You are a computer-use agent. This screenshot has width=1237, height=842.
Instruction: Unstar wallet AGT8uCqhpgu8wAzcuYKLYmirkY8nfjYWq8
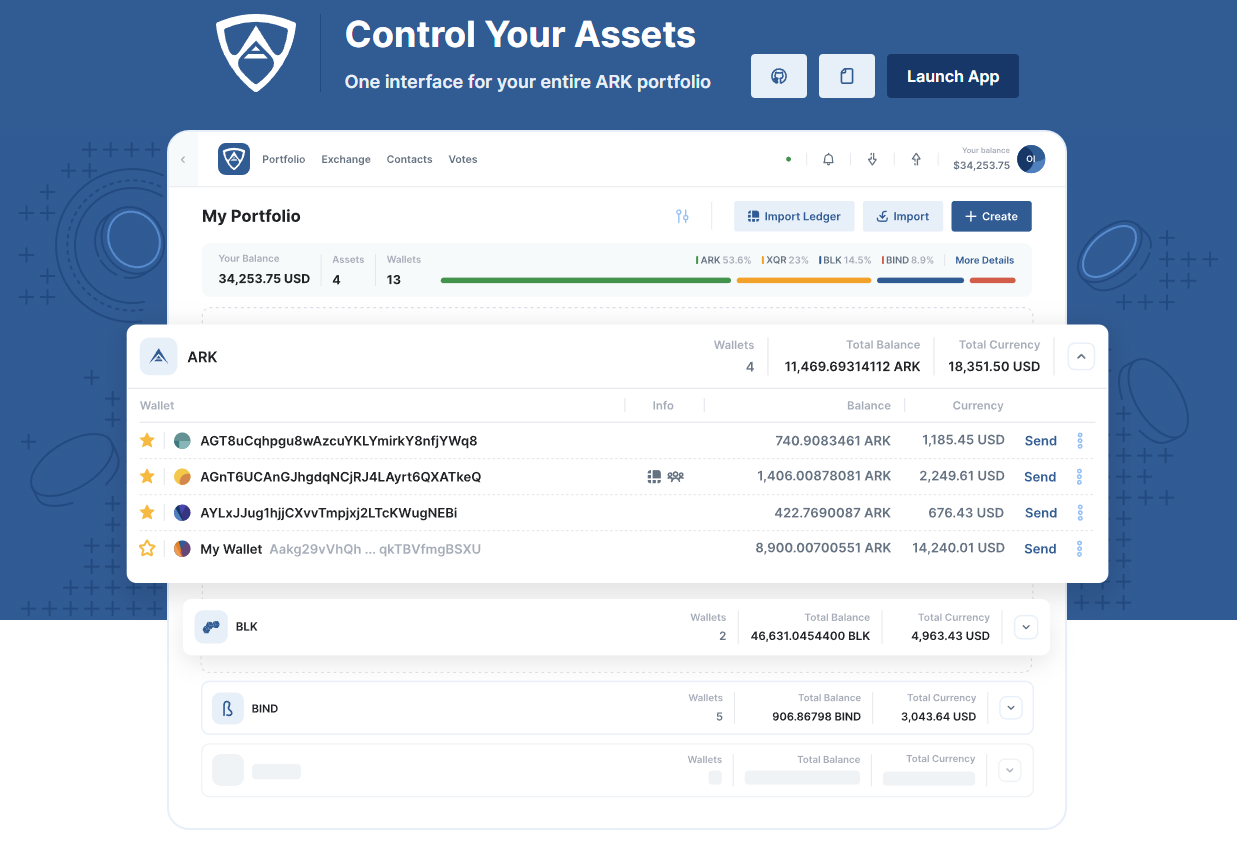147,441
